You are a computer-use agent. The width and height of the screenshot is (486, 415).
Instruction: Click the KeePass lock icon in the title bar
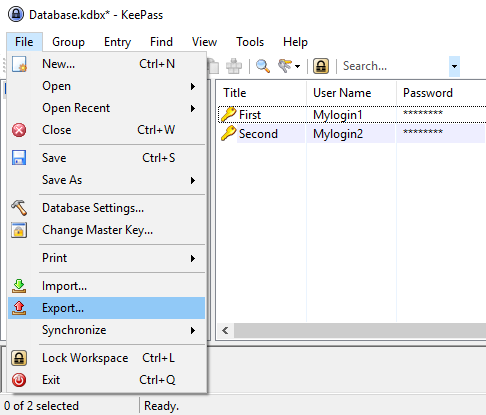coord(16,14)
